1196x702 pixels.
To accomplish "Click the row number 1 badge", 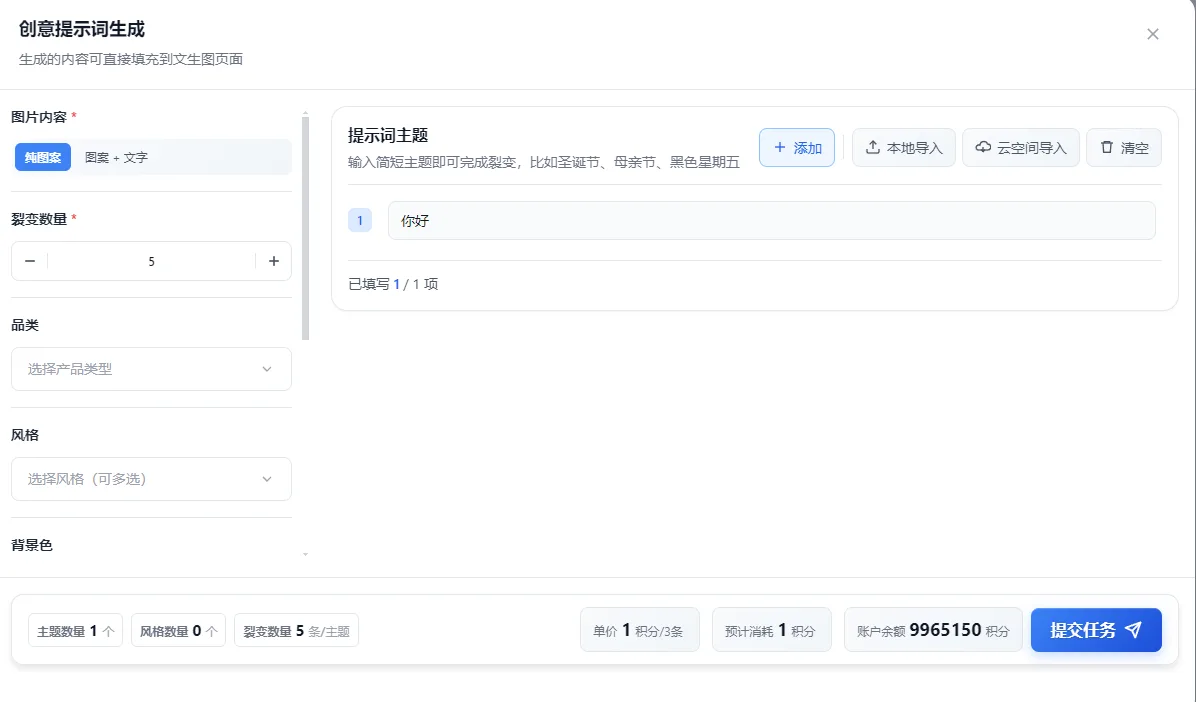I will pos(360,221).
